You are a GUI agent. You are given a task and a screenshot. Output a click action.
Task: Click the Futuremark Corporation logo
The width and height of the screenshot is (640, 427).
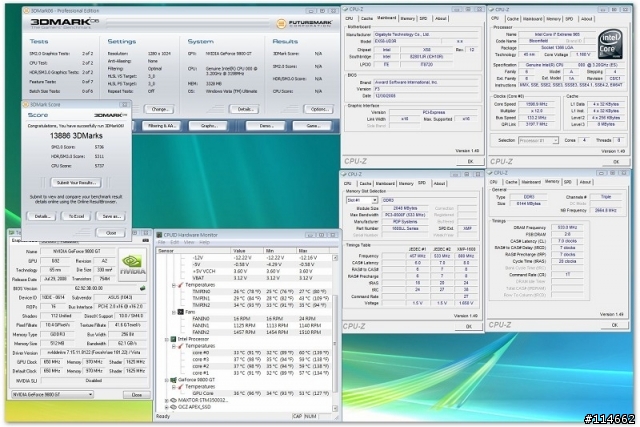click(304, 24)
